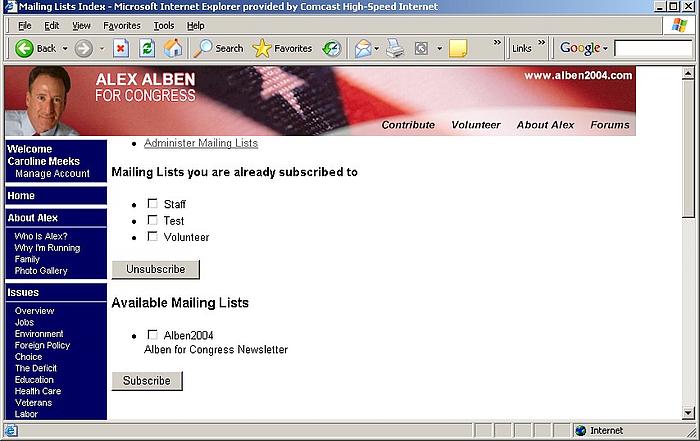Click the vertical scrollbar thumb
This screenshot has width=700, height=441.
pyautogui.click(x=688, y=149)
